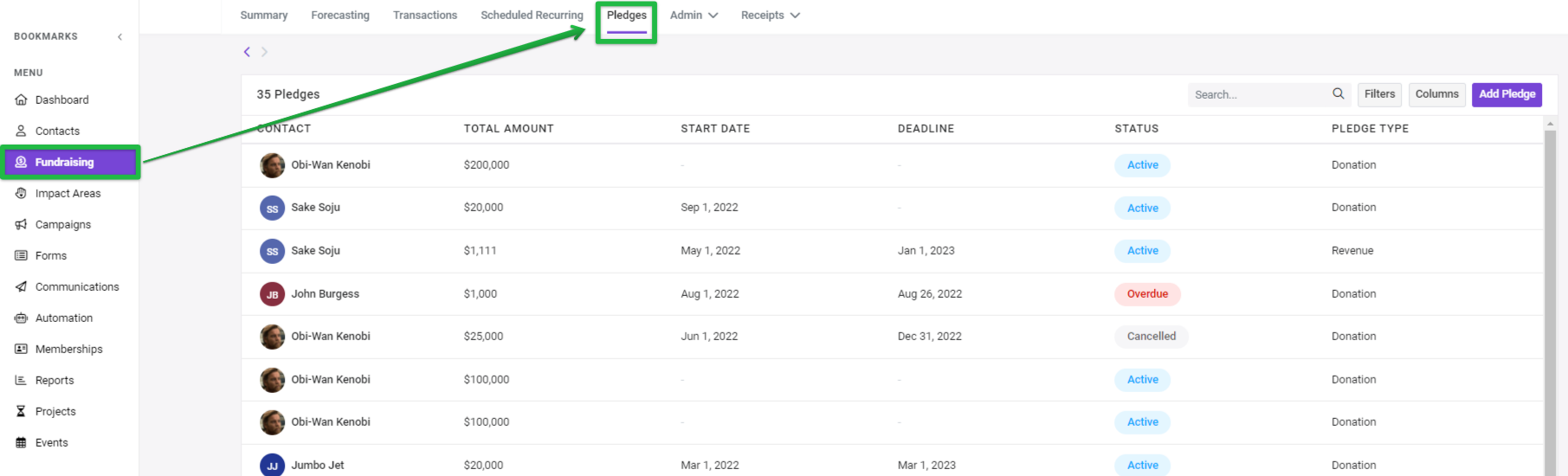Click the Columns button
This screenshot has width=1568, height=476.
click(x=1436, y=94)
